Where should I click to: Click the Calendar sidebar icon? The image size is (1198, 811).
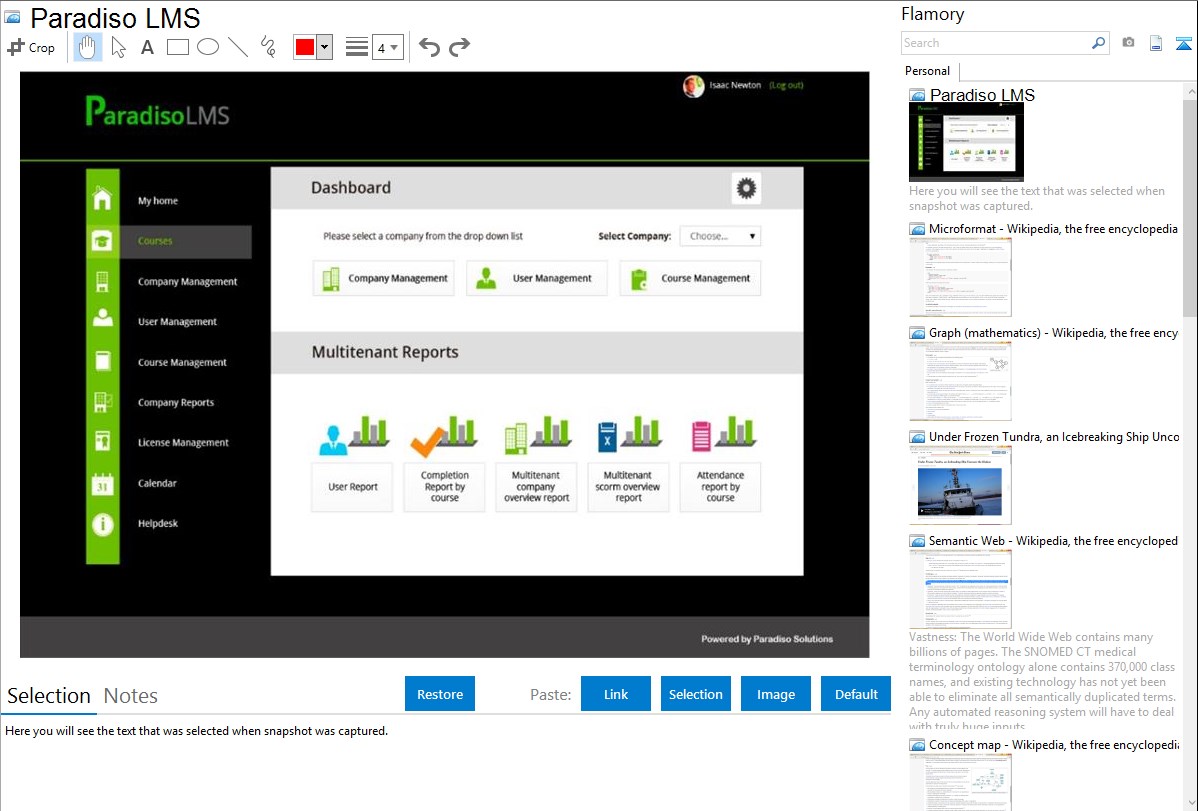[102, 484]
